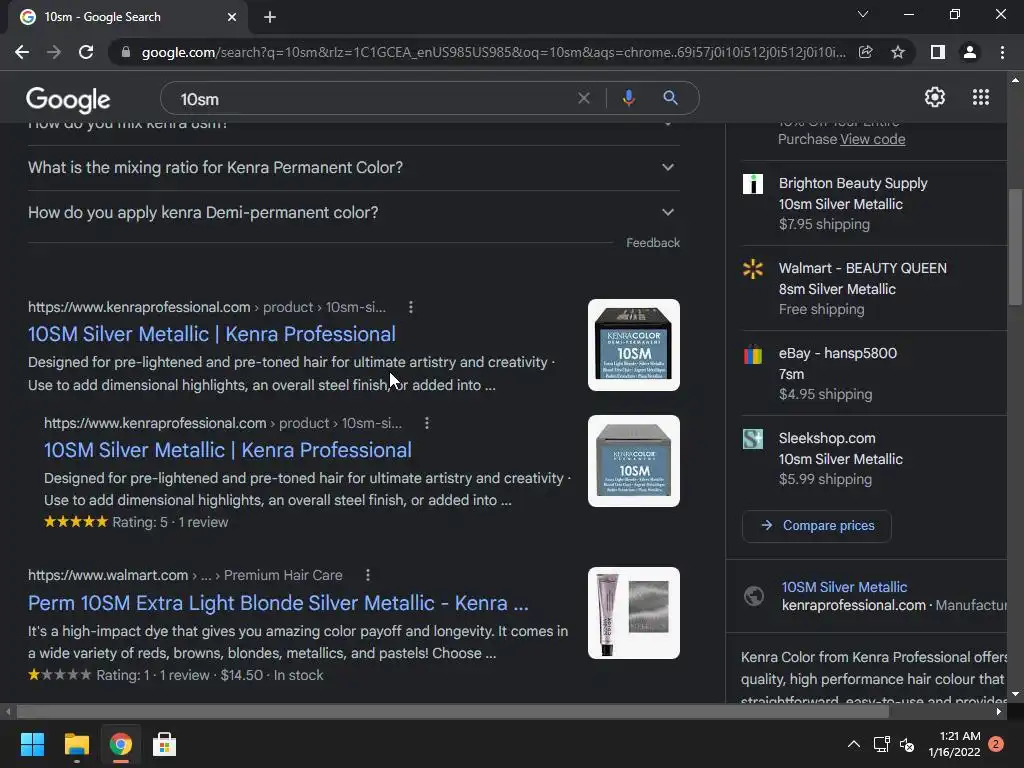Open first 10SM Silver Metallic Kenra Professional link
1024x768 pixels.
[x=212, y=334]
